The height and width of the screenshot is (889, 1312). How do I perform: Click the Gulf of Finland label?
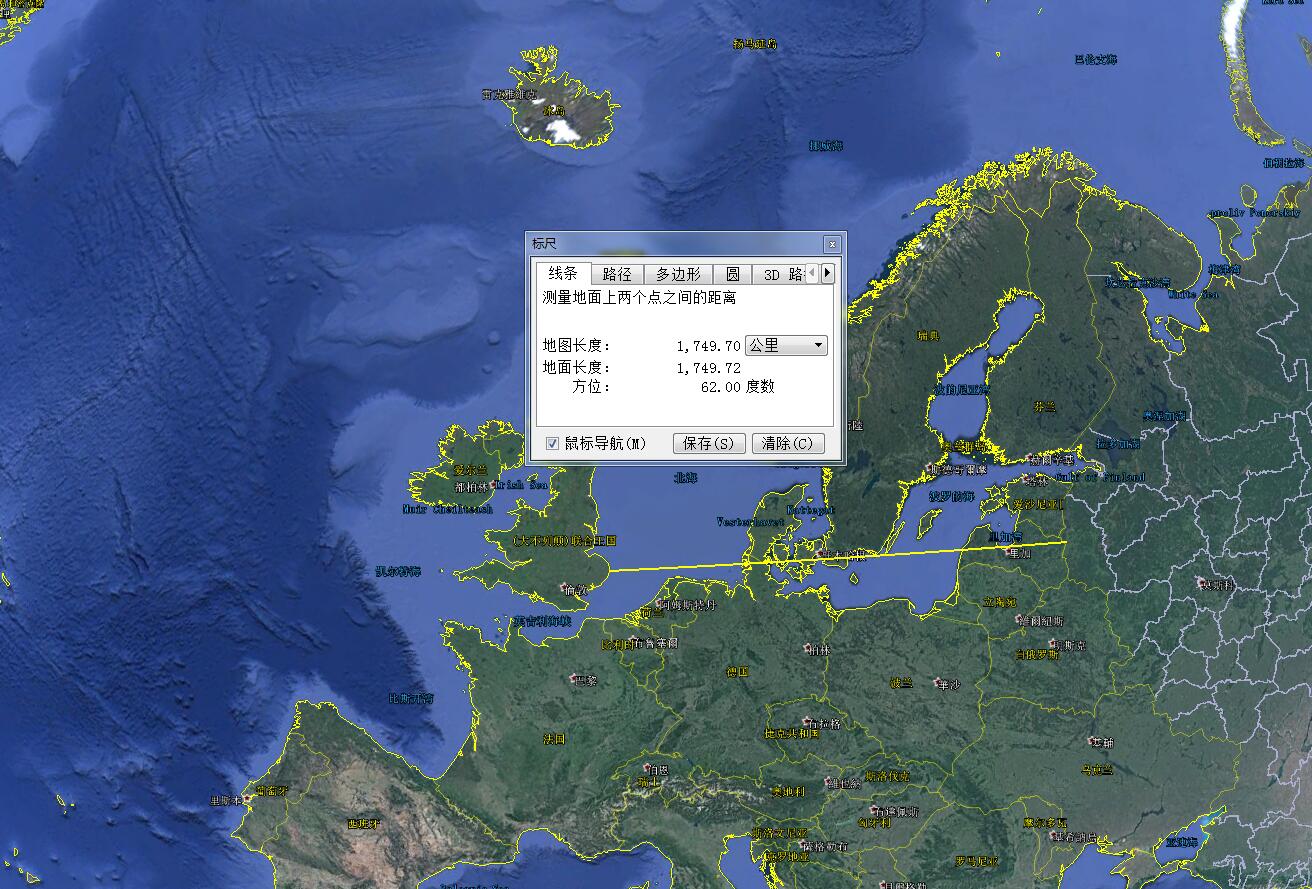(x=1100, y=477)
